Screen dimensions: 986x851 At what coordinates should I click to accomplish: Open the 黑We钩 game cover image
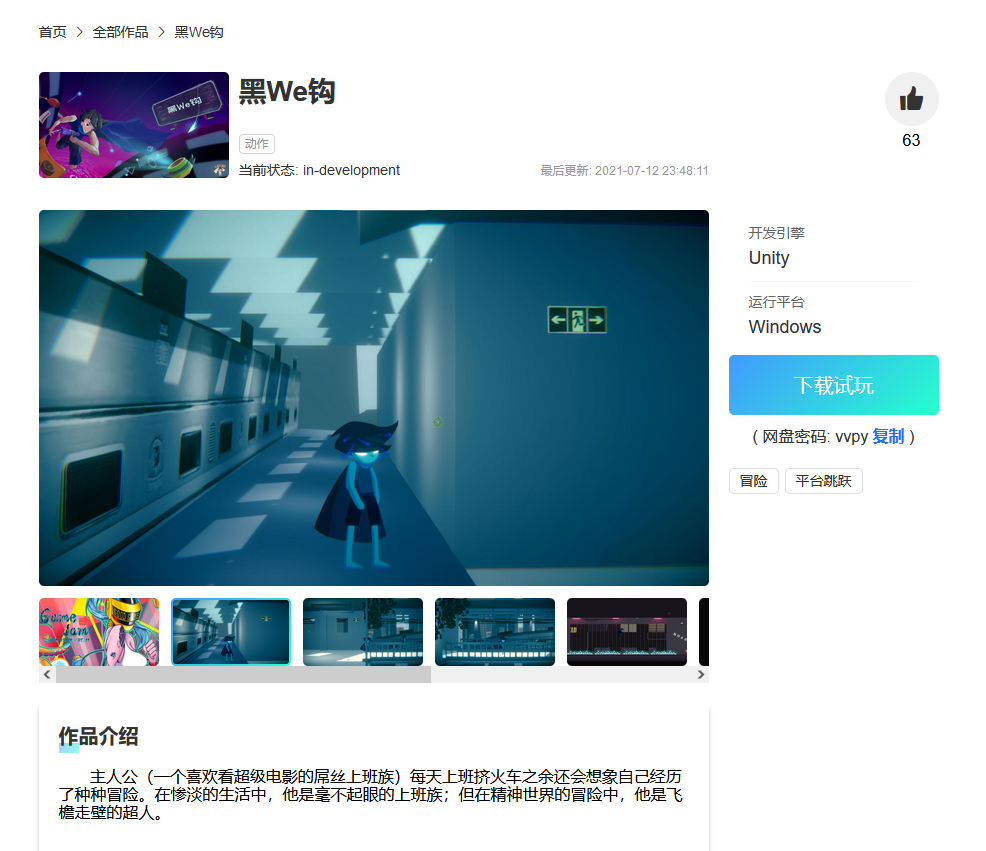pyautogui.click(x=134, y=125)
